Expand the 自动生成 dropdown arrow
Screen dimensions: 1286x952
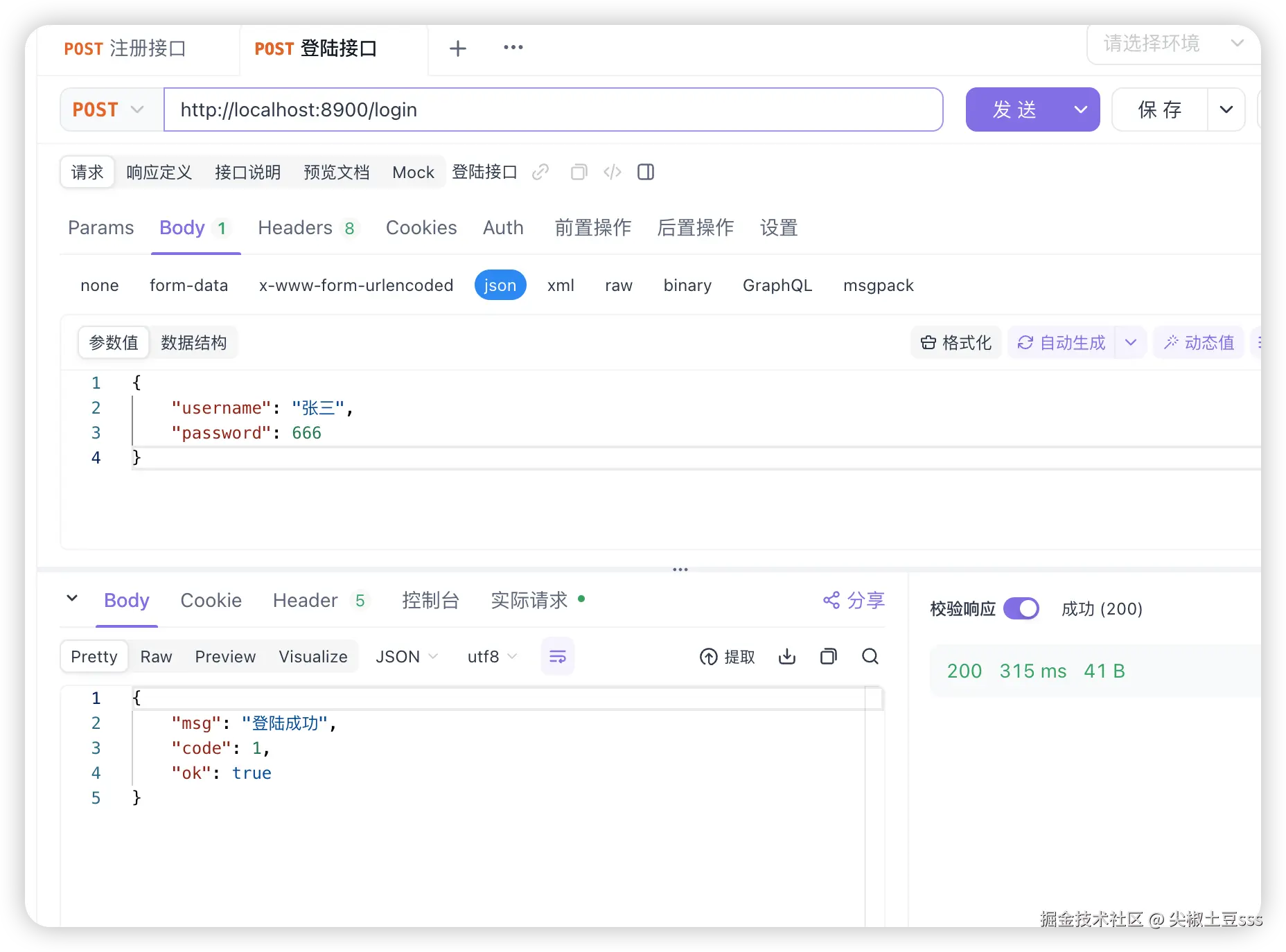[x=1131, y=343]
